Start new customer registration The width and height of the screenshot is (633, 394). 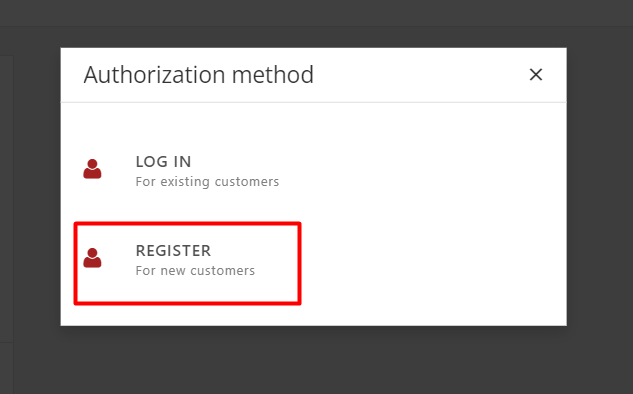(x=188, y=263)
